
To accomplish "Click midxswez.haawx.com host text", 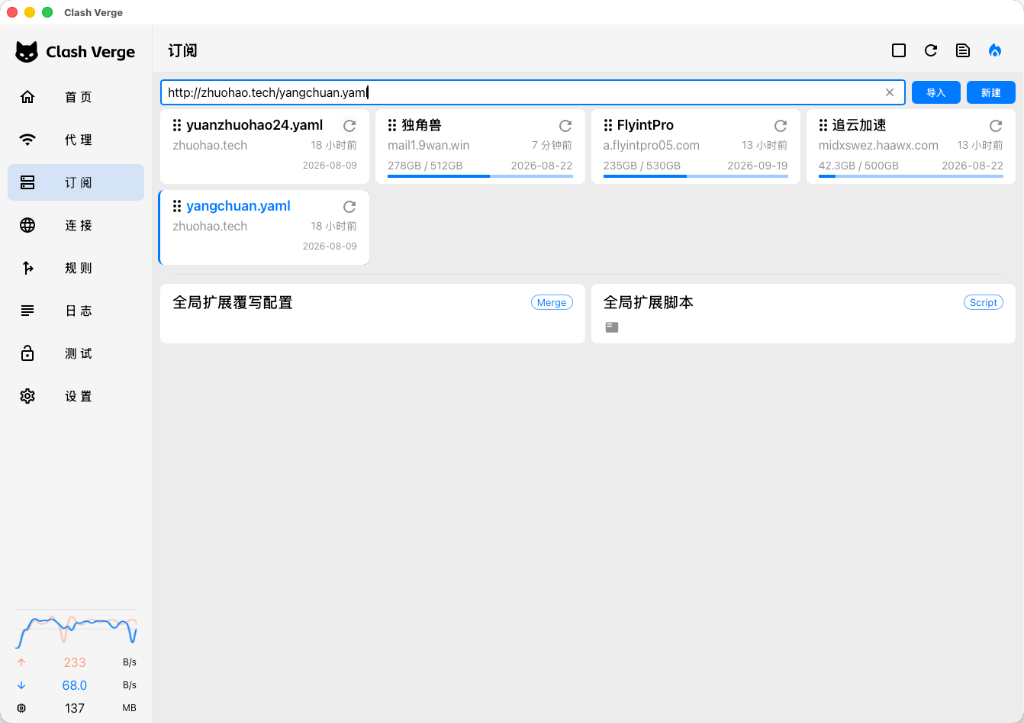I will [878, 146].
